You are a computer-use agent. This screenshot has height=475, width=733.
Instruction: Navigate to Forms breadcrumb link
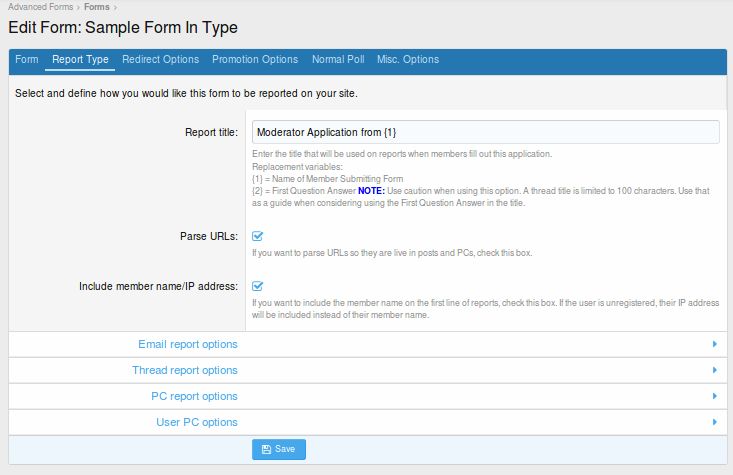click(x=97, y=7)
